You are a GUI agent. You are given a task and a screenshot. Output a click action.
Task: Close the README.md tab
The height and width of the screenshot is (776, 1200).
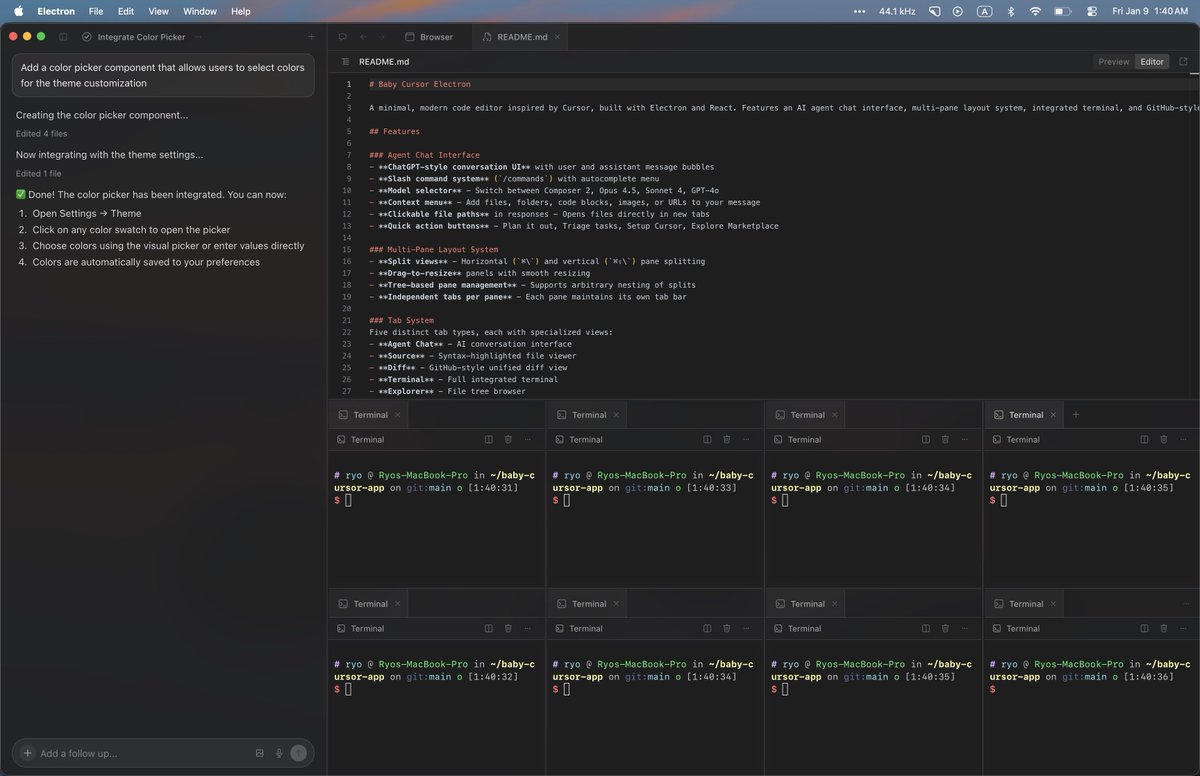[558, 37]
